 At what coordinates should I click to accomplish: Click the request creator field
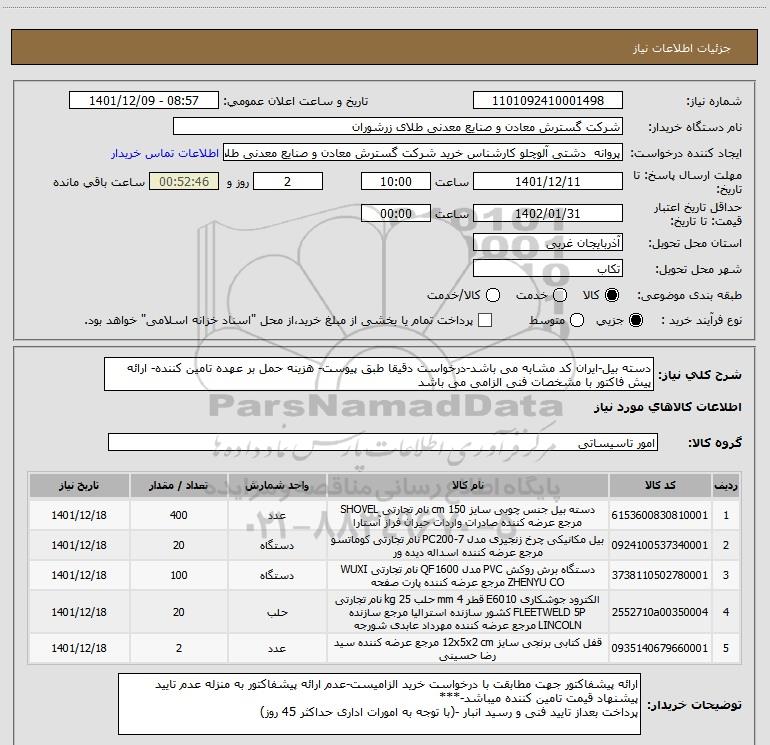tap(423, 153)
